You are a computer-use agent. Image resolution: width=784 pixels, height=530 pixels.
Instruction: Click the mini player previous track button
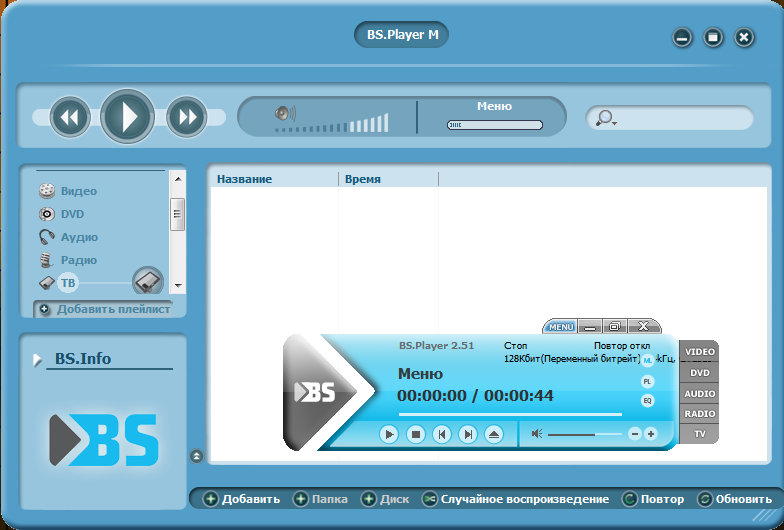coord(442,434)
